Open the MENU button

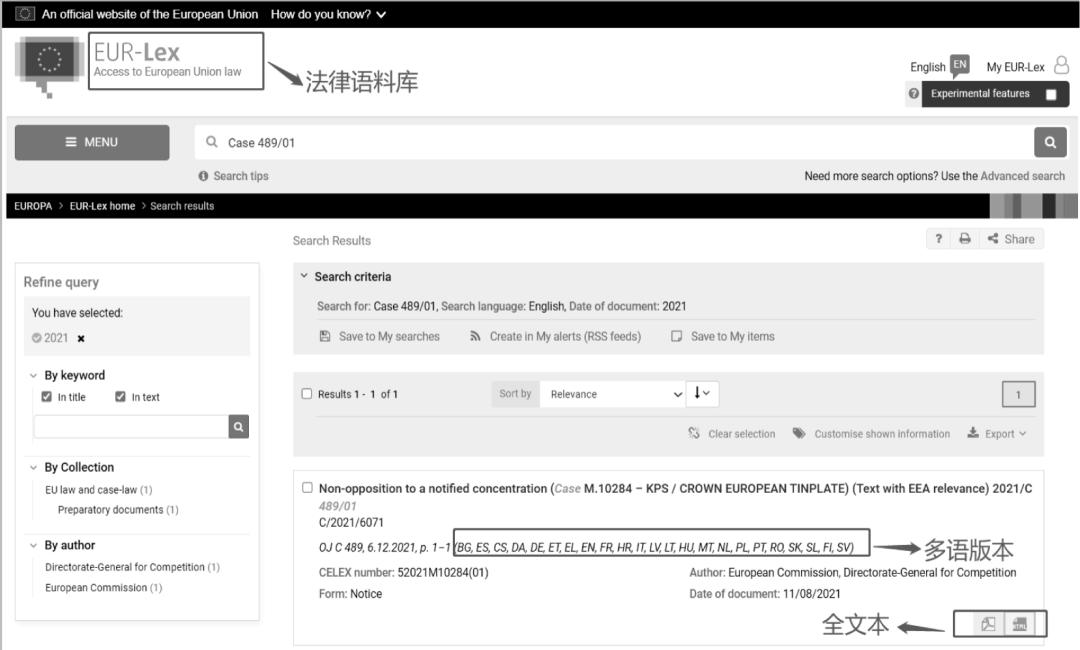92,142
